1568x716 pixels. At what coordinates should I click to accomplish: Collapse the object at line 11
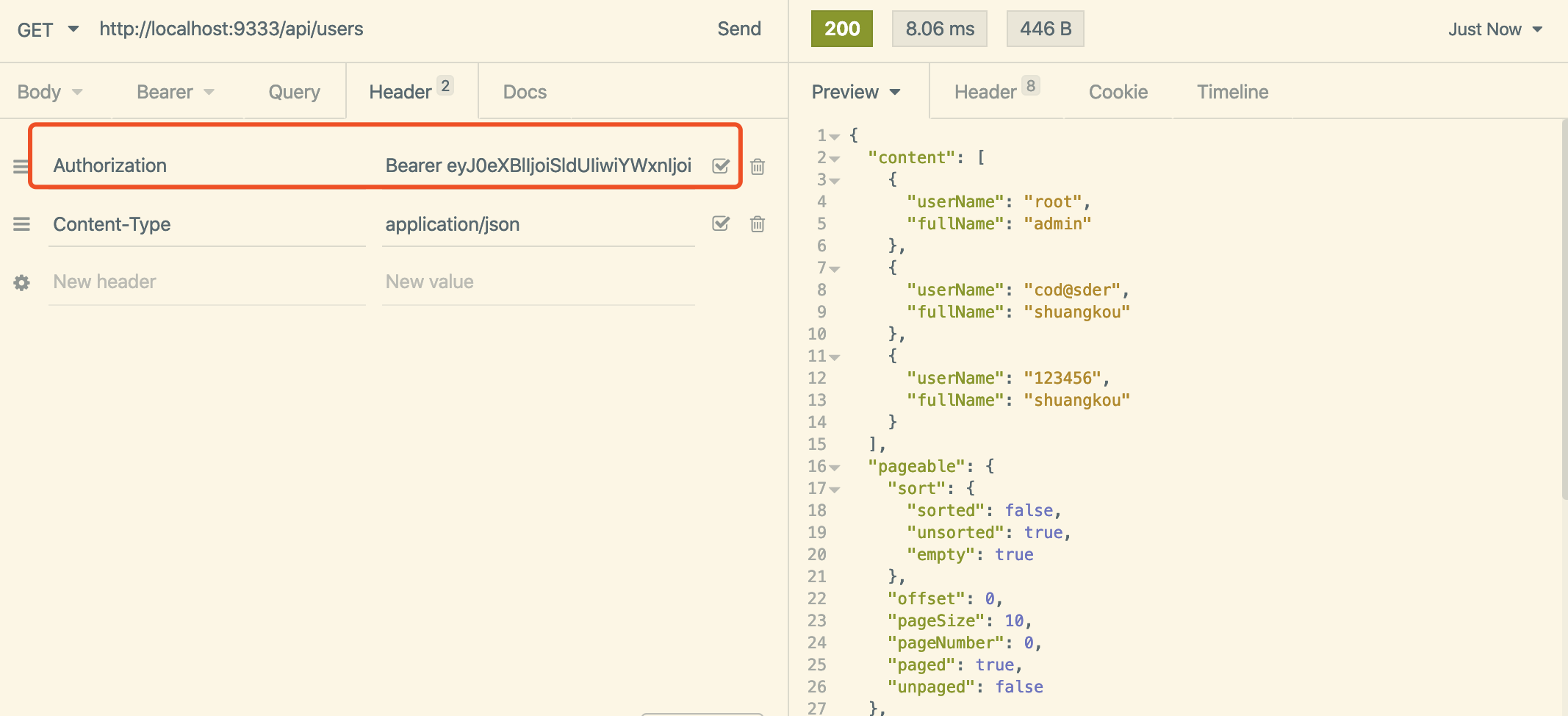pyautogui.click(x=835, y=357)
